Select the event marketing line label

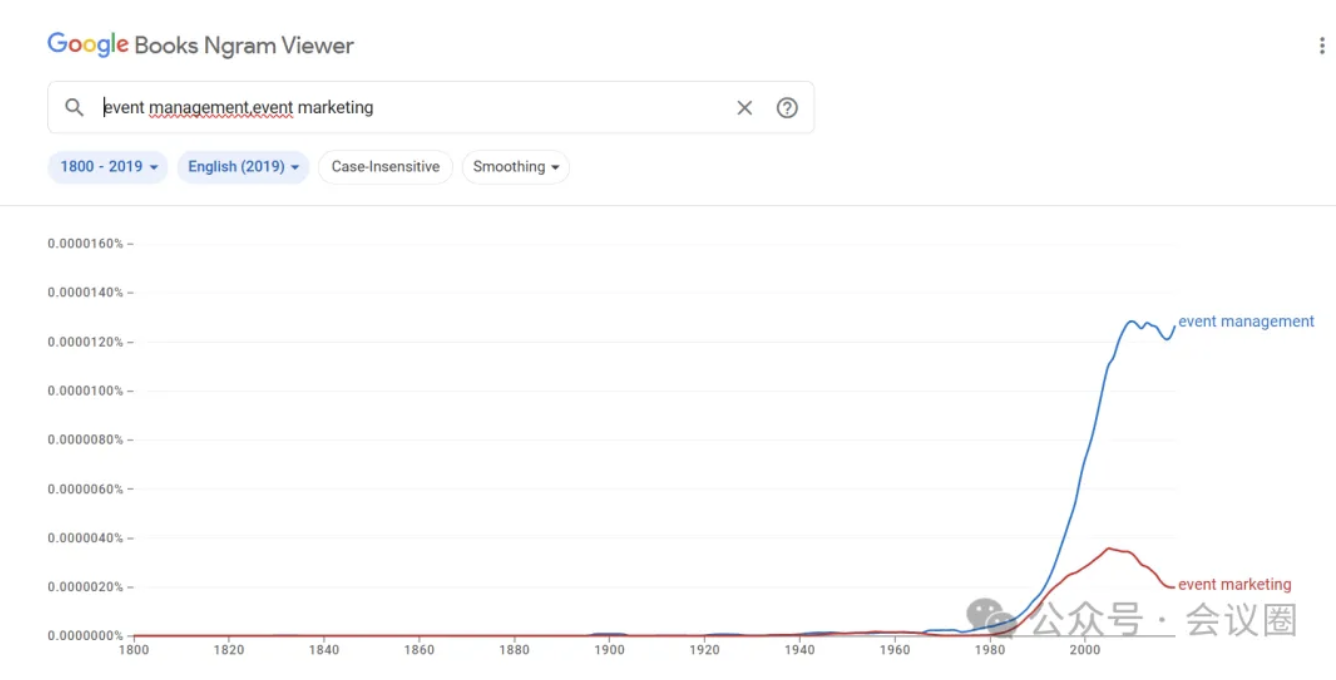point(1234,584)
